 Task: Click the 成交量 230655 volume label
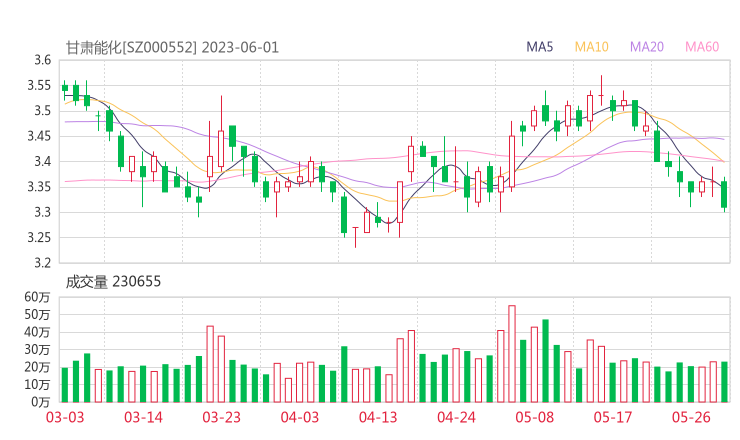click(x=113, y=282)
